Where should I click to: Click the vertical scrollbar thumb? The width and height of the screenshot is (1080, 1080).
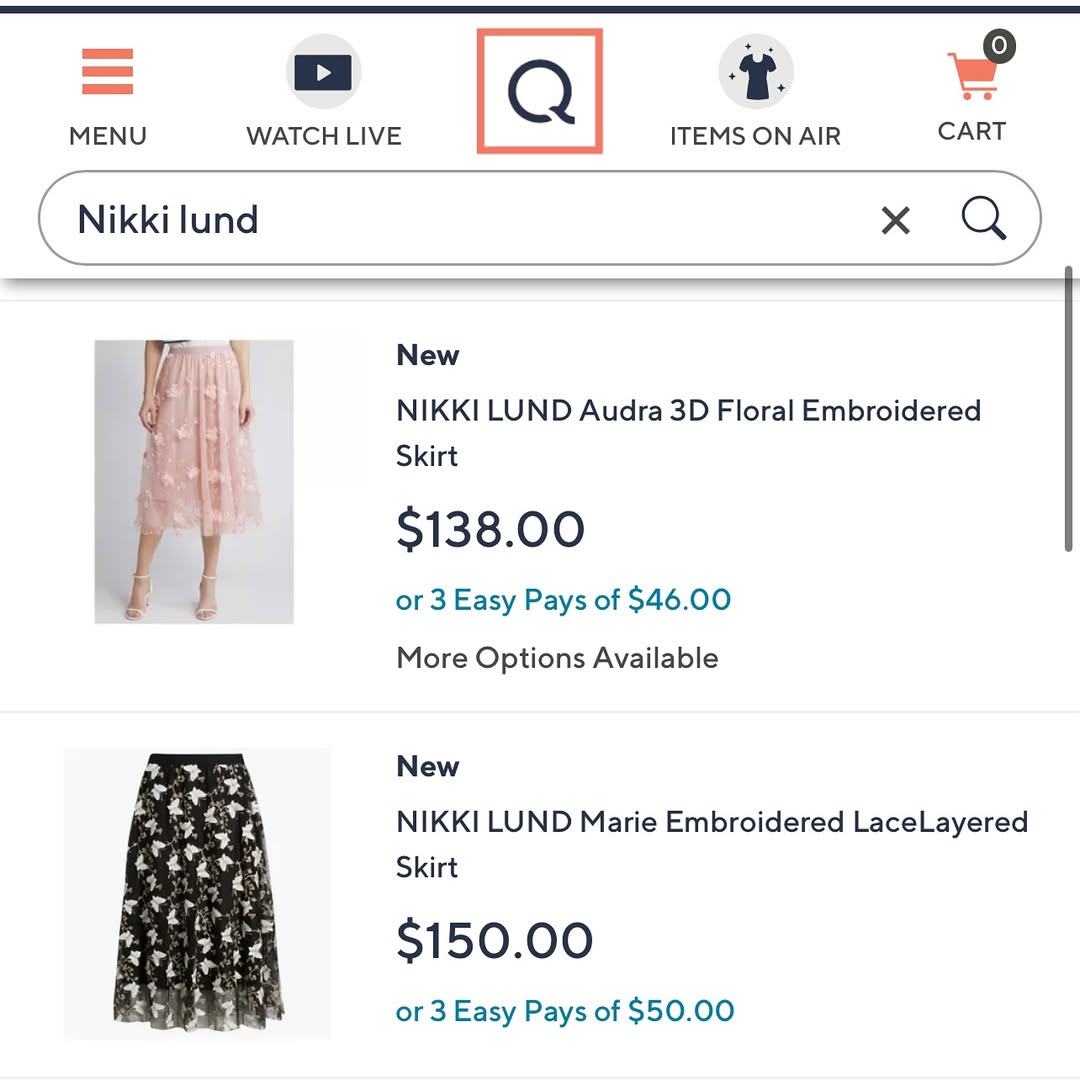1068,408
